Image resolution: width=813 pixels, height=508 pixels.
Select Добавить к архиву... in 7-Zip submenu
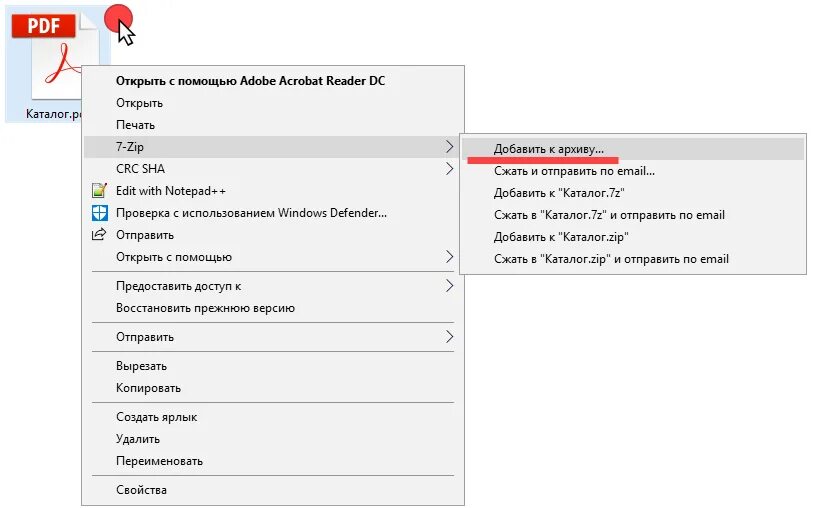pos(549,149)
